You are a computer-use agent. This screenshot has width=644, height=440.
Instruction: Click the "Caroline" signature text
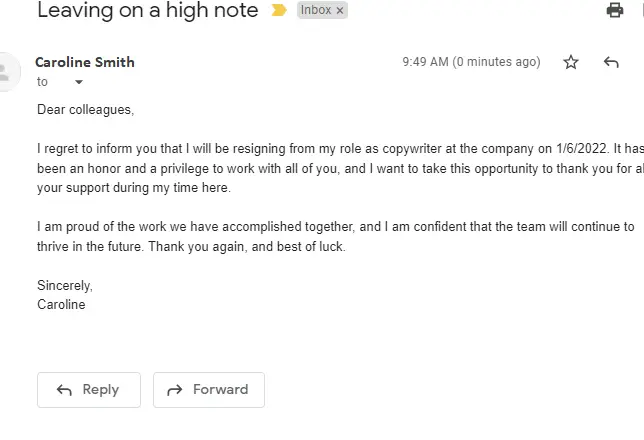61,304
